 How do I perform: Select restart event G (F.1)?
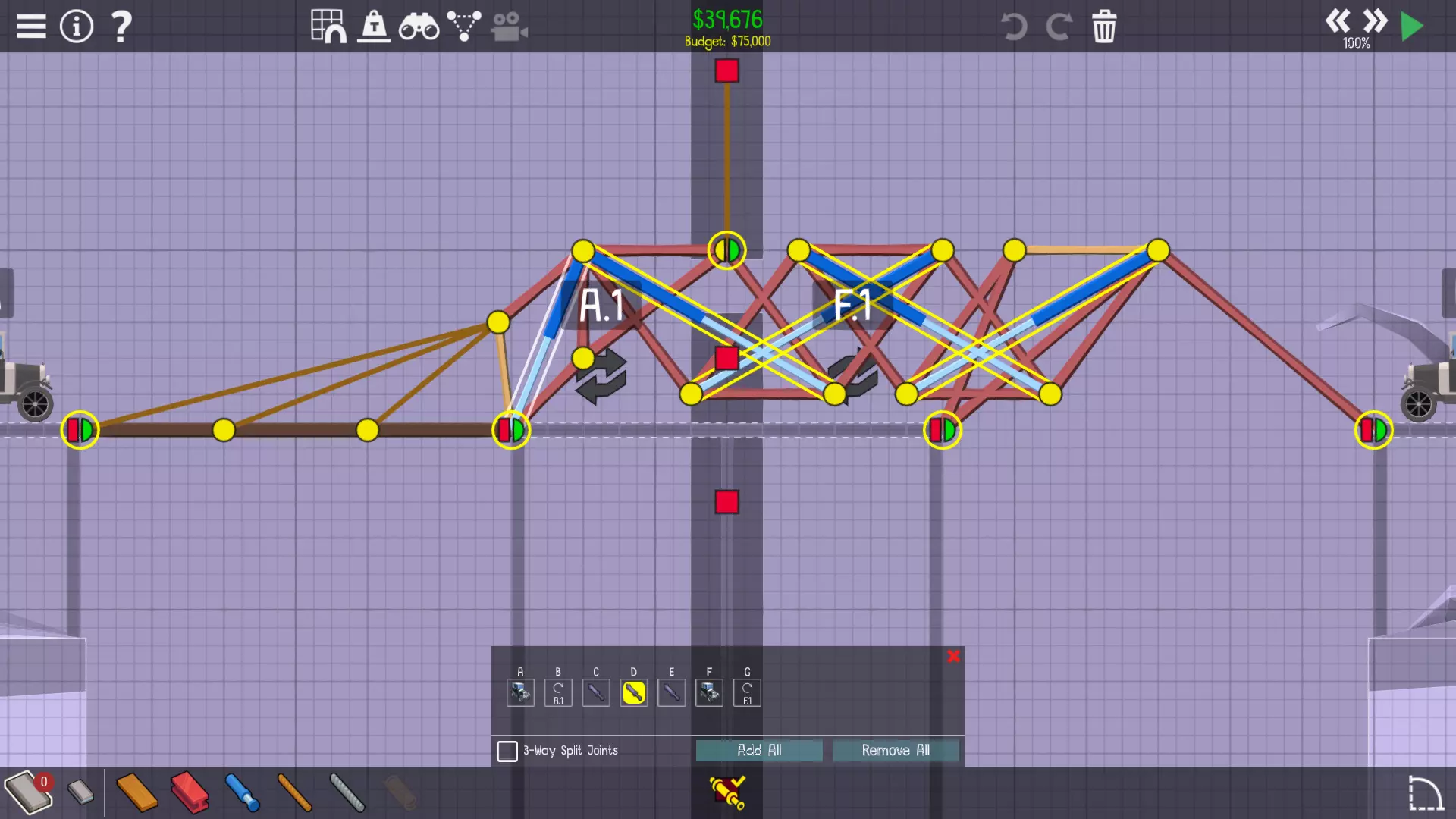pos(747,692)
